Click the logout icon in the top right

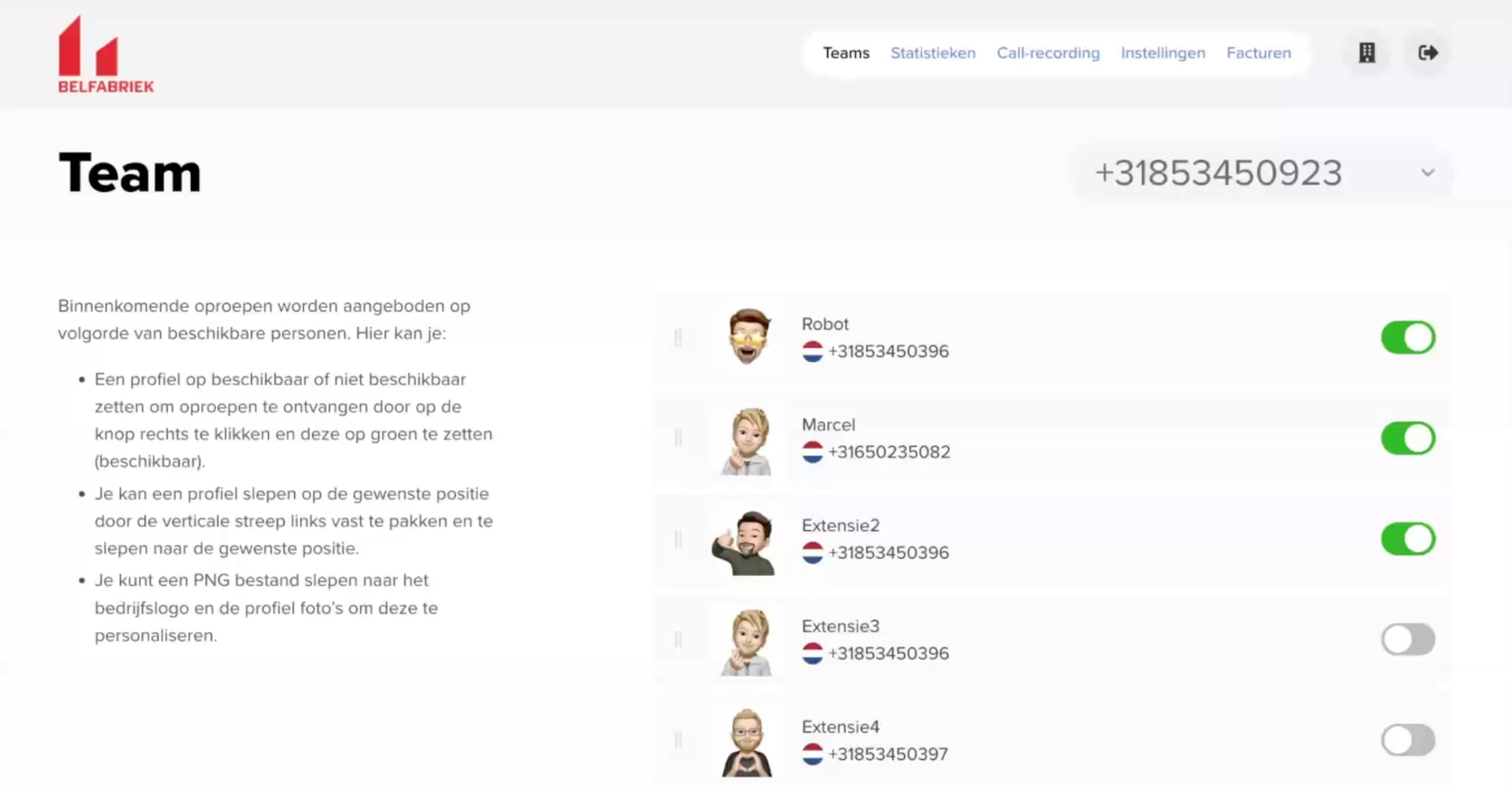click(x=1428, y=53)
